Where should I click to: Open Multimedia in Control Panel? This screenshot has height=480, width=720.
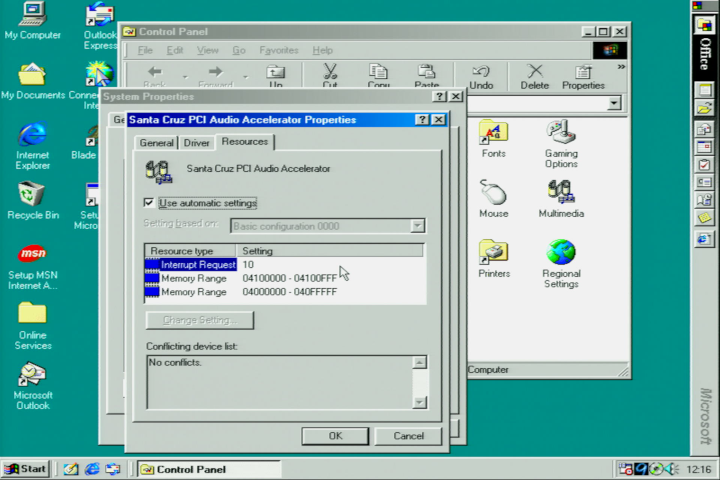tap(561, 198)
